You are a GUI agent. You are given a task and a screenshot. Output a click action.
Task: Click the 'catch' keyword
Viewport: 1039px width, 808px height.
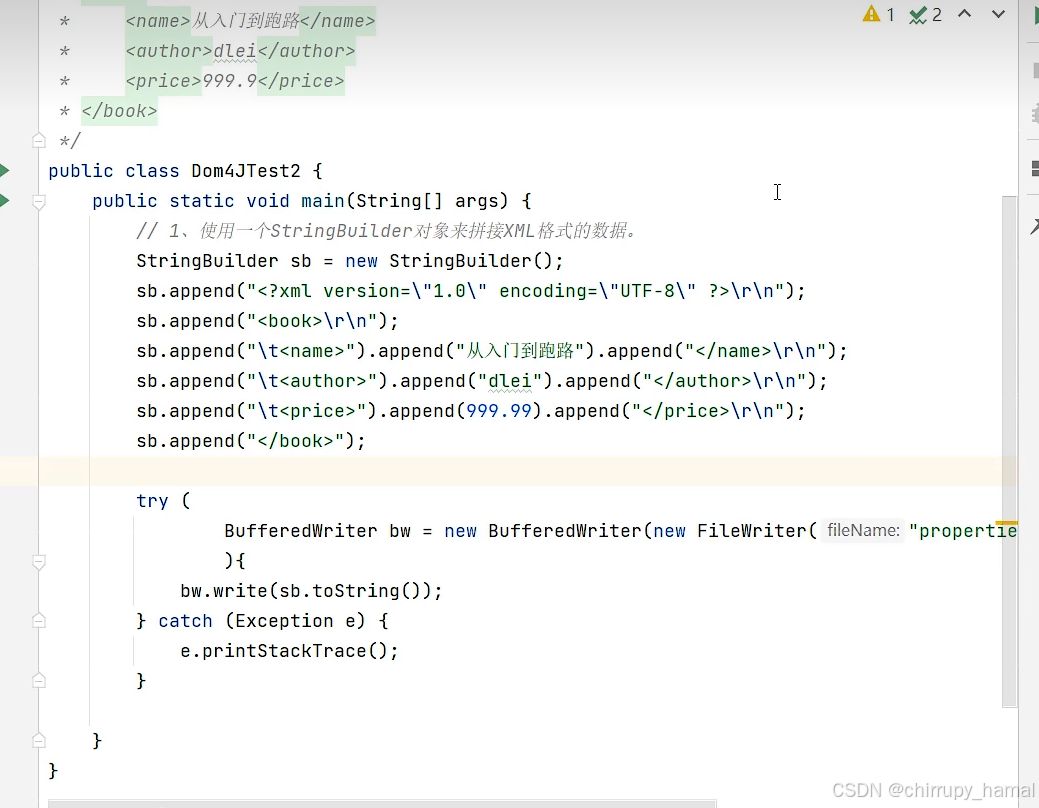click(x=186, y=621)
